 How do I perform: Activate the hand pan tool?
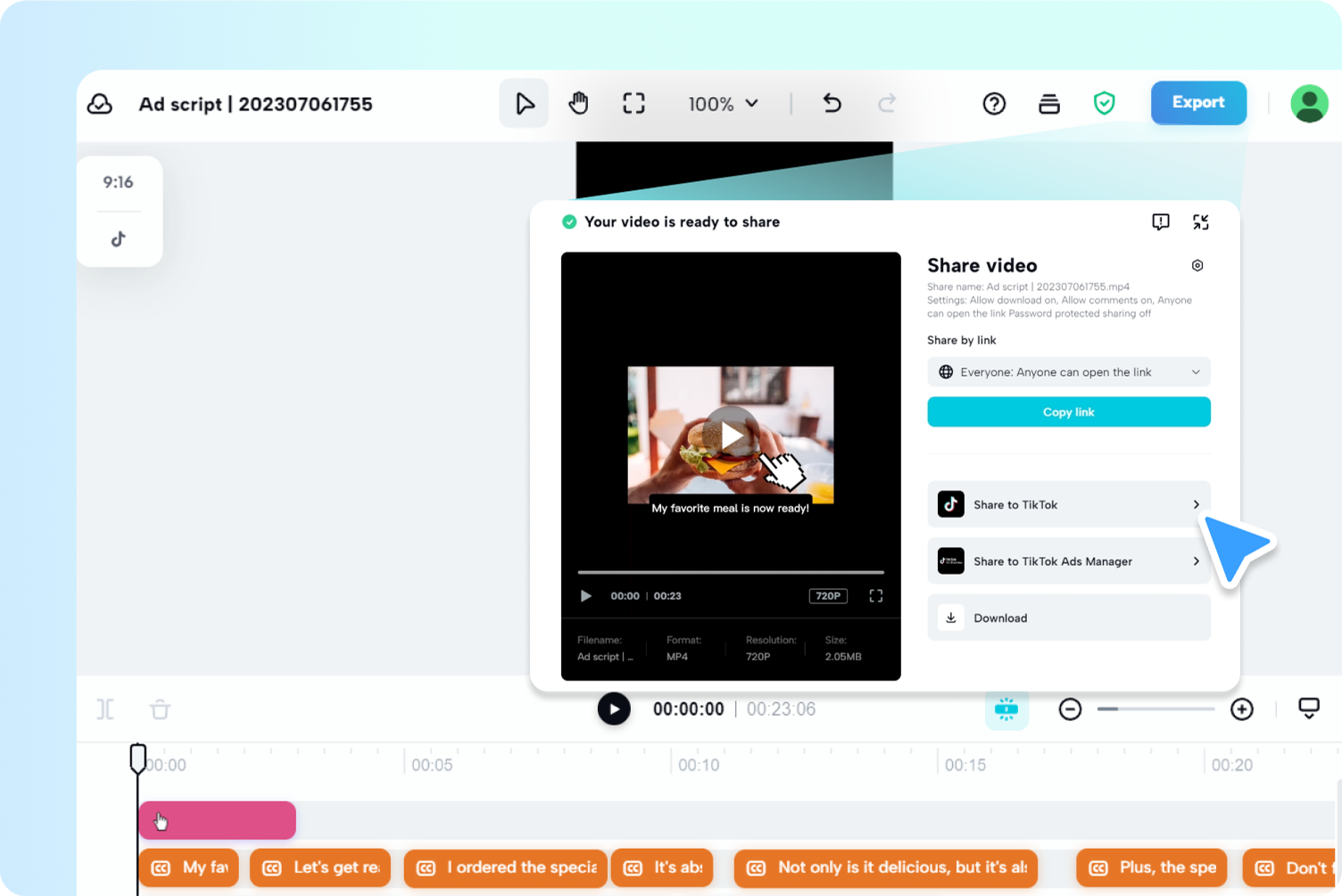pyautogui.click(x=578, y=104)
